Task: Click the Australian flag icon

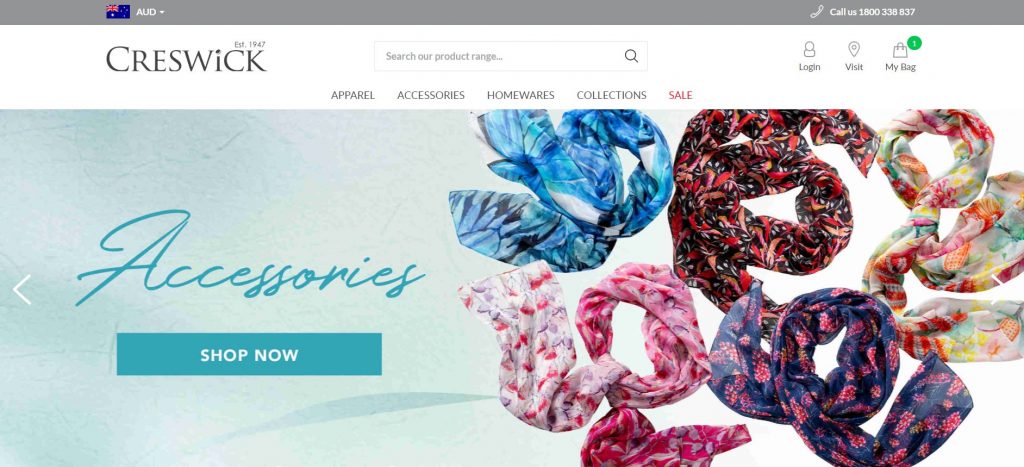Action: [x=118, y=12]
